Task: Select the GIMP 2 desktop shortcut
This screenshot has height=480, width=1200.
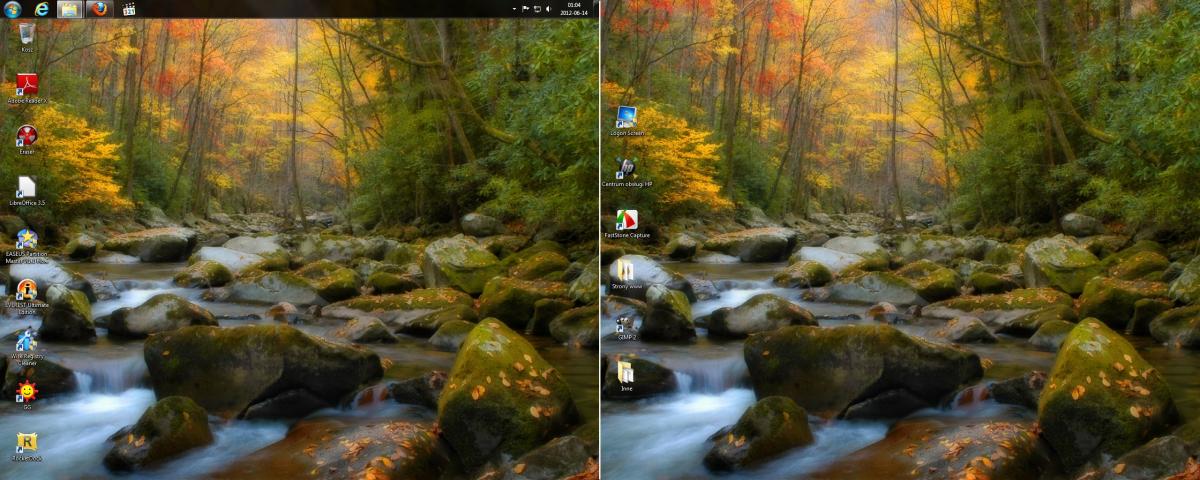Action: tap(627, 326)
